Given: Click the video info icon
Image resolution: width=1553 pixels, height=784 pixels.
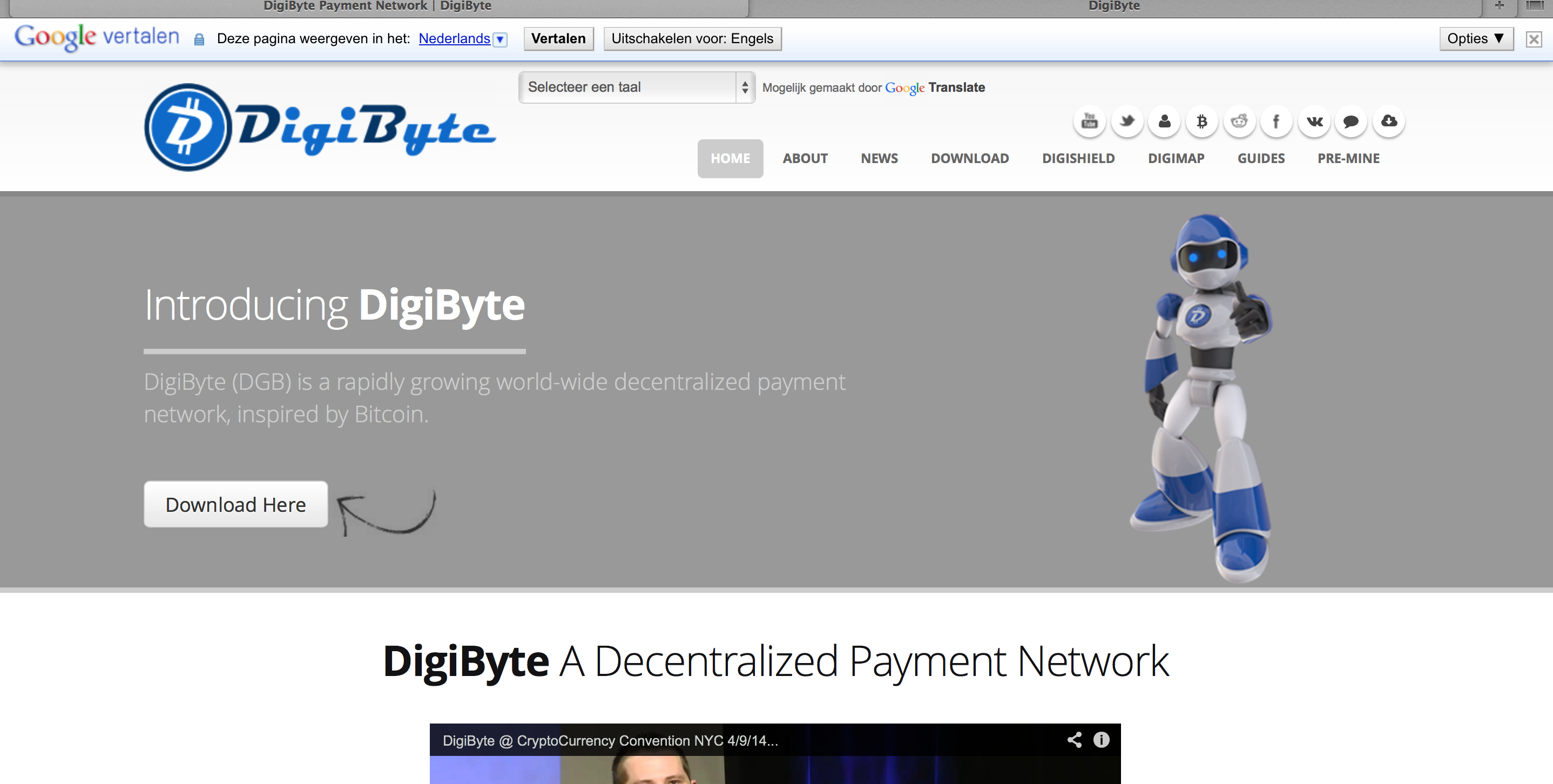Looking at the screenshot, I should pyautogui.click(x=1102, y=740).
